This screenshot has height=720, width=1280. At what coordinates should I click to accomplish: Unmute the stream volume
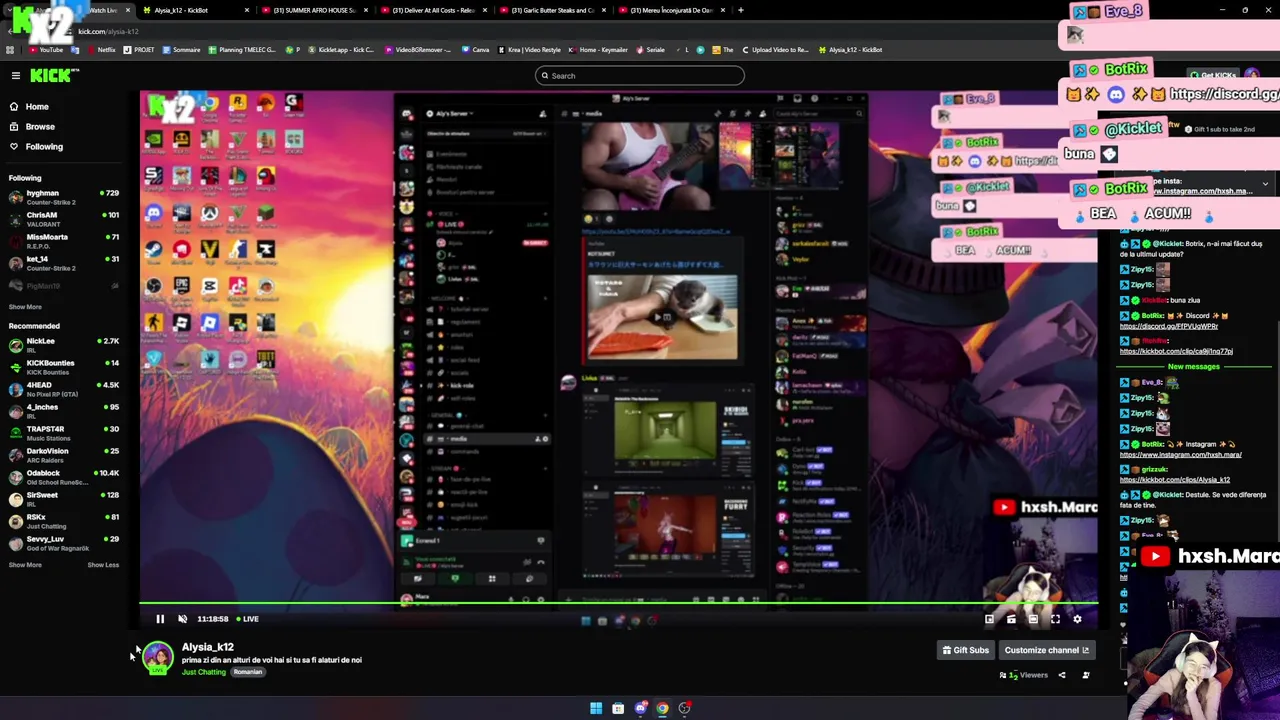click(182, 619)
